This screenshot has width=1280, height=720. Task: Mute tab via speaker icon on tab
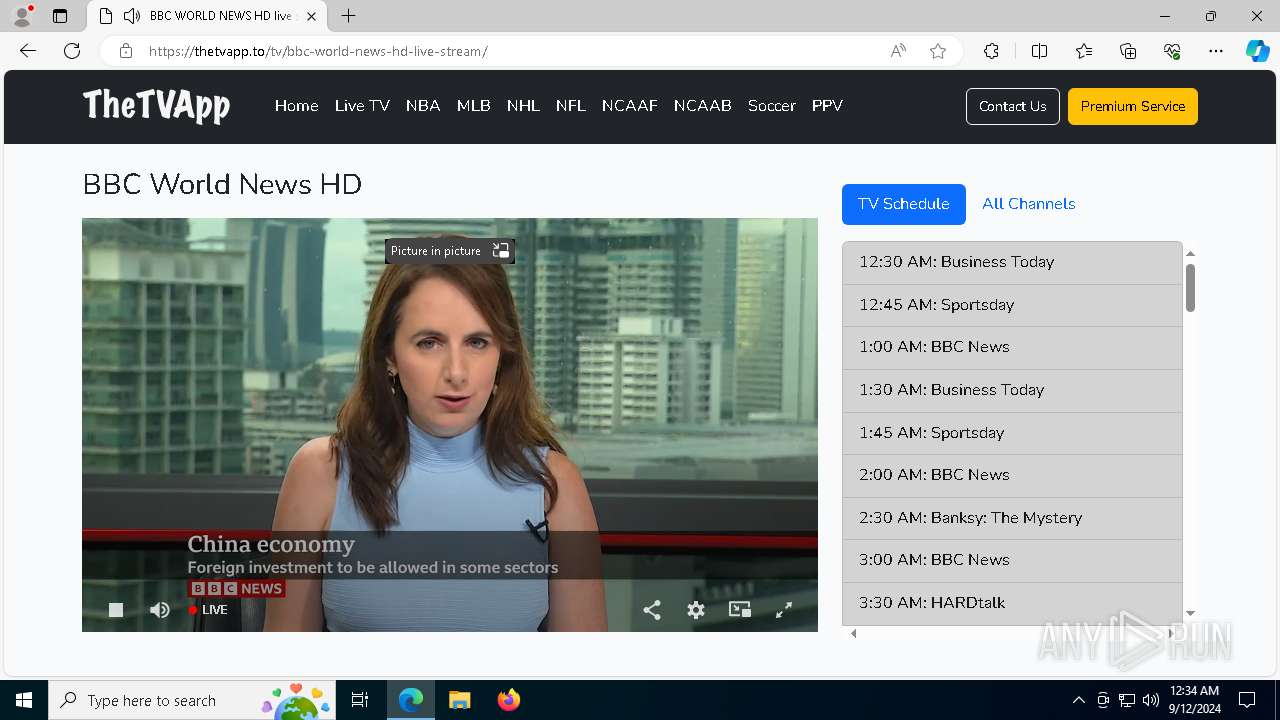pyautogui.click(x=132, y=16)
